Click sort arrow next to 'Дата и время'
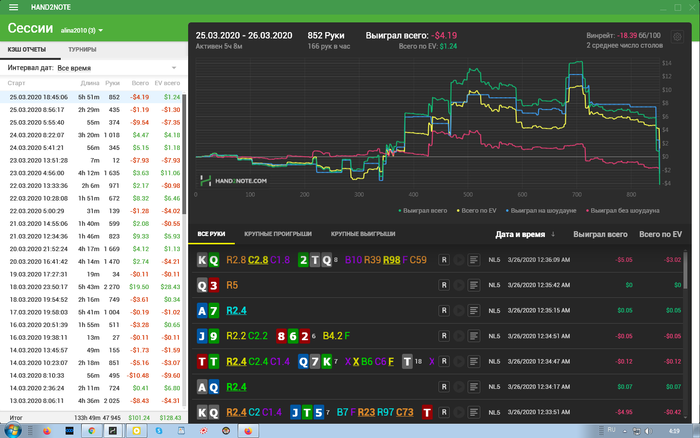This screenshot has height=438, width=700. point(553,234)
